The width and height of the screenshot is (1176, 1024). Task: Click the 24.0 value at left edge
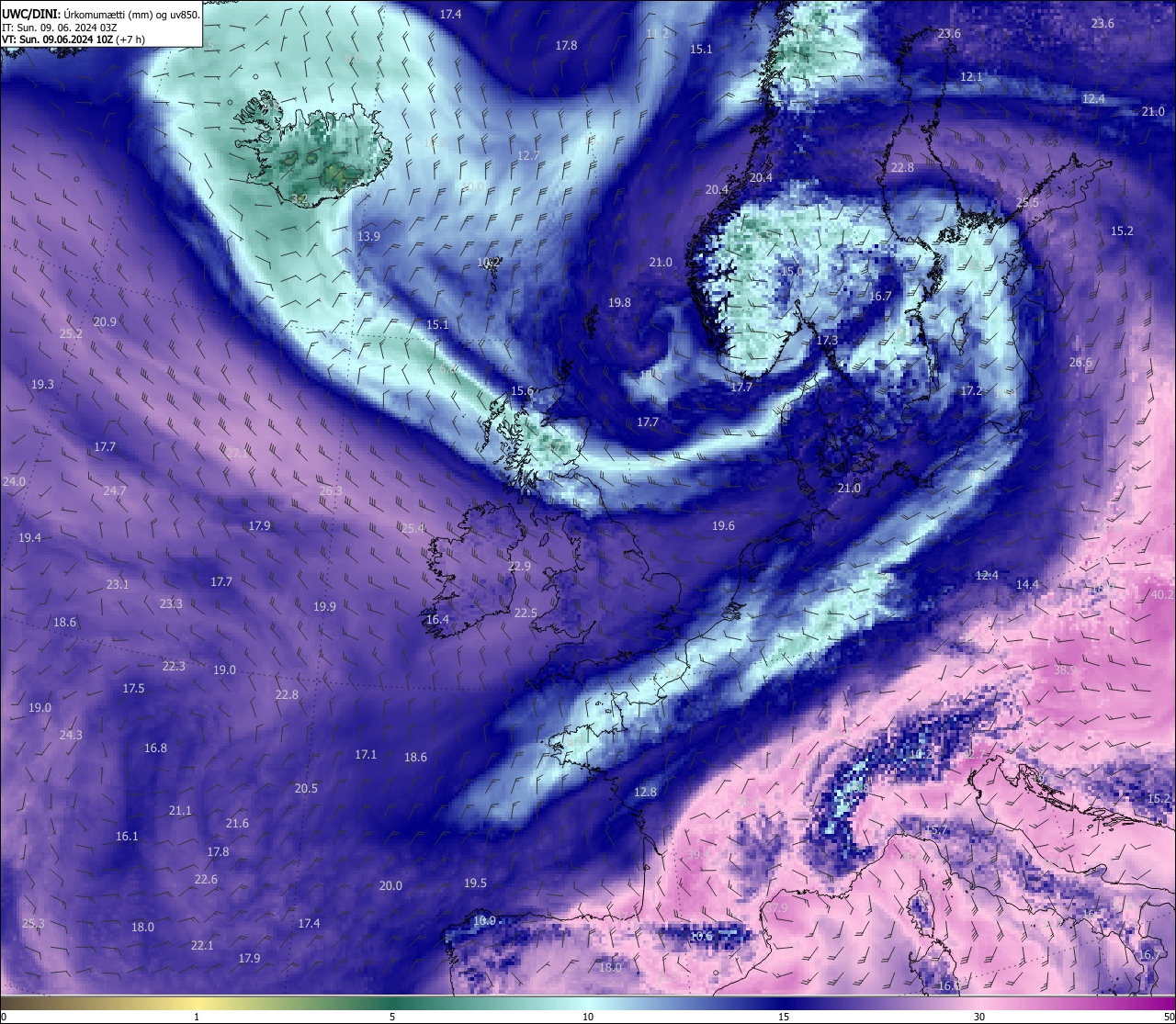pos(14,482)
